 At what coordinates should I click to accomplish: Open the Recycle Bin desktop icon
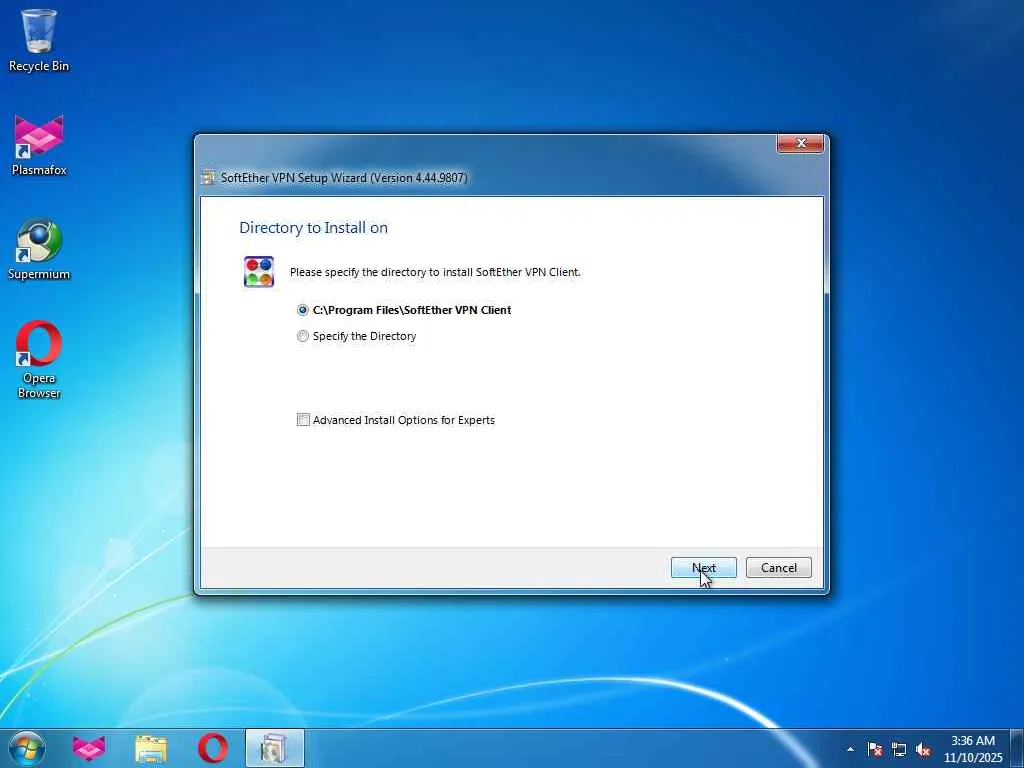39,39
